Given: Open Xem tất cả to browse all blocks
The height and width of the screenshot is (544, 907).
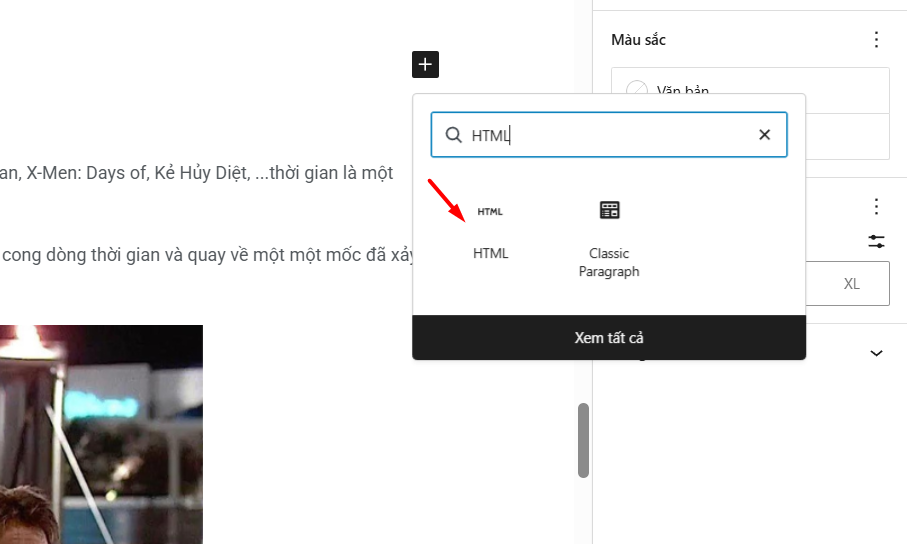Looking at the screenshot, I should (609, 337).
